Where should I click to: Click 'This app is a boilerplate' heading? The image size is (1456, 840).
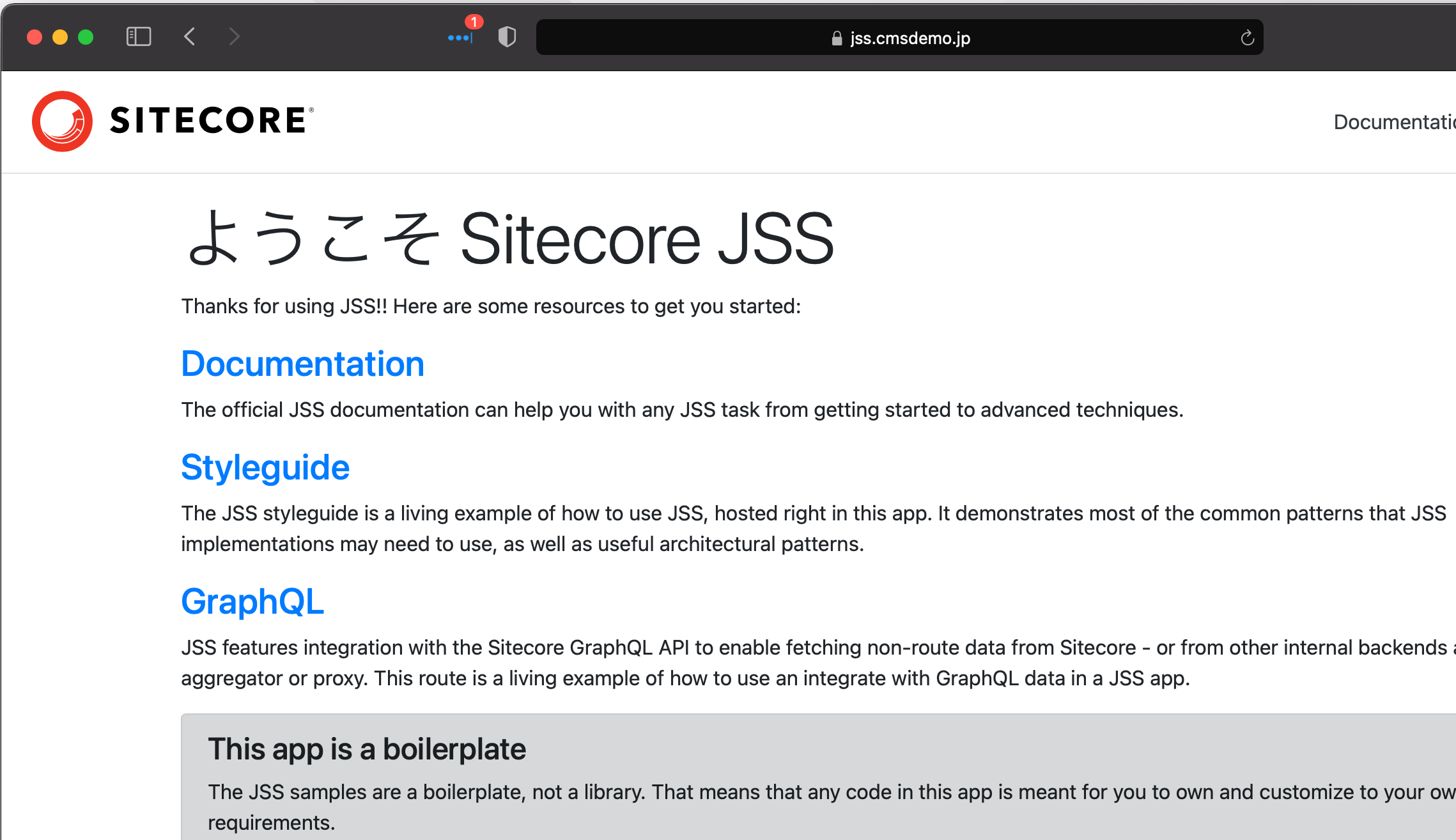pyautogui.click(x=367, y=749)
